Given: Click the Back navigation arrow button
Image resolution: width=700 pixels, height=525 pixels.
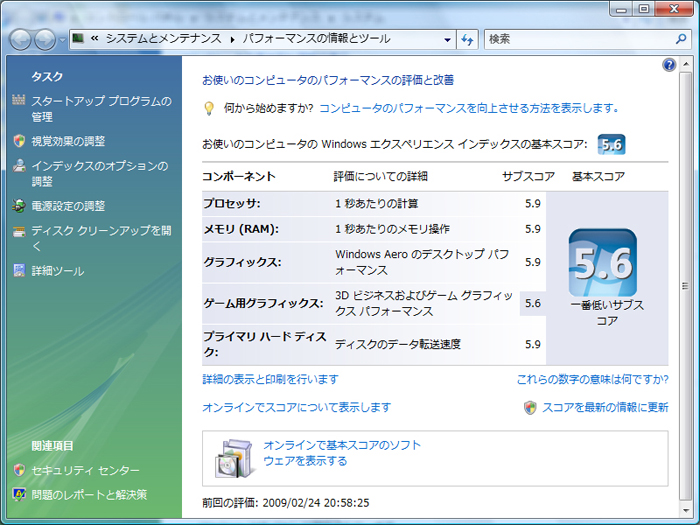Looking at the screenshot, I should coord(21,40).
